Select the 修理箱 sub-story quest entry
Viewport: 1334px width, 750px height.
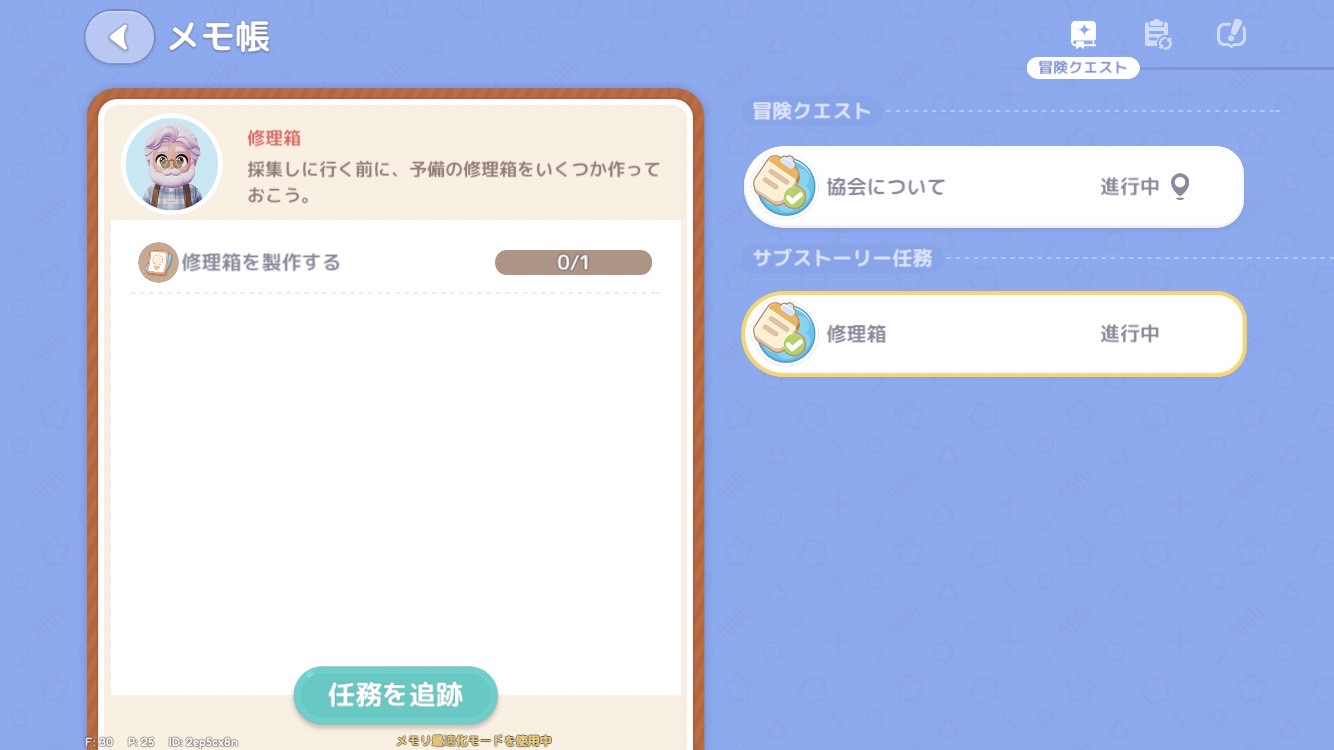tap(994, 334)
